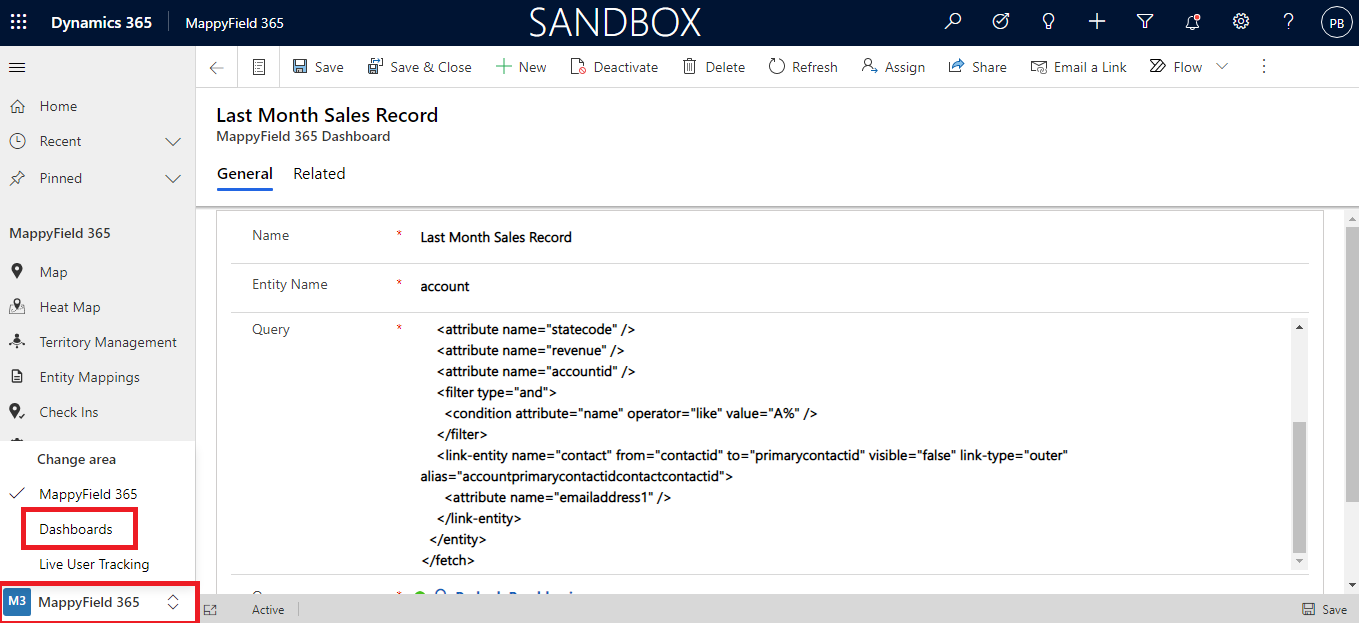Refresh the record
Screen dimensions: 1359x623
click(x=803, y=67)
